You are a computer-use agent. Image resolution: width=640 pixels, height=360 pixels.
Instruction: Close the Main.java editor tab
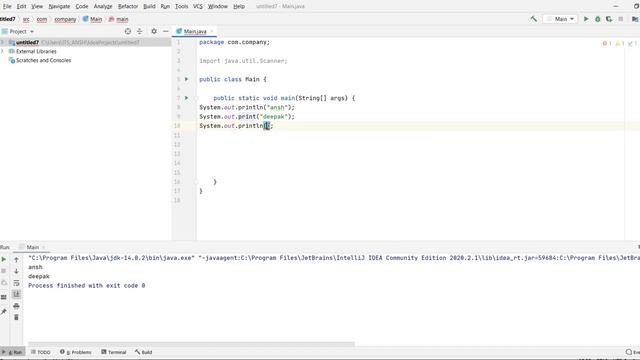click(x=212, y=31)
